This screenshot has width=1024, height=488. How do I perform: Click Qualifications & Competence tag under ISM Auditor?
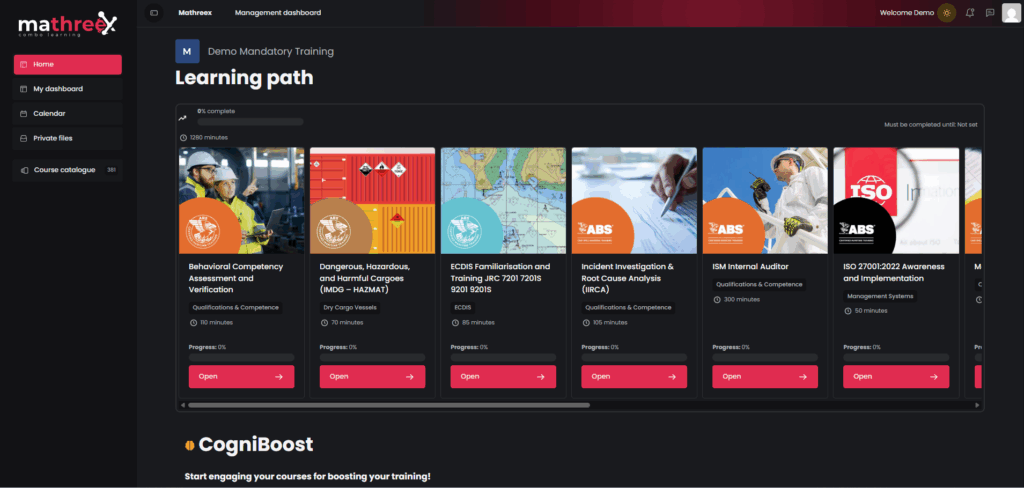click(x=759, y=284)
